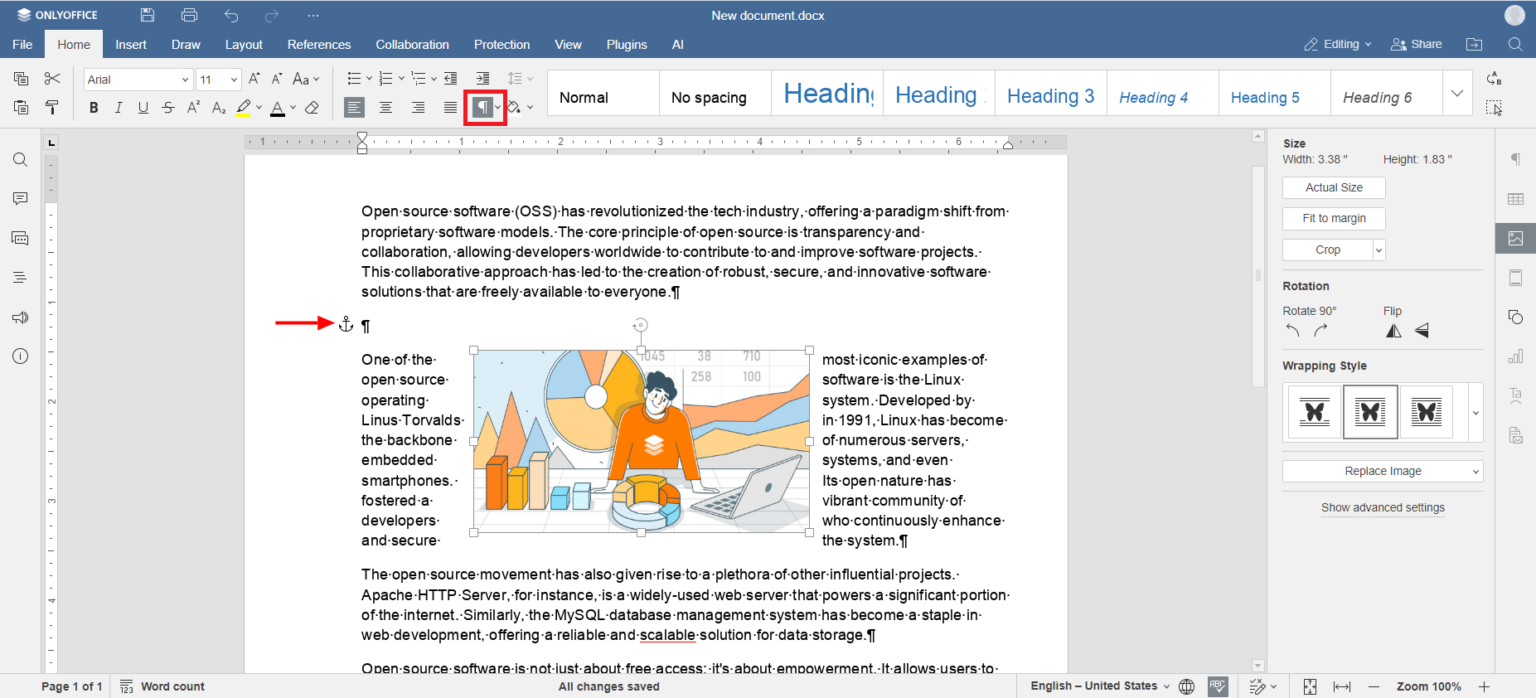Expand the styles gallery chevron

tap(1457, 94)
